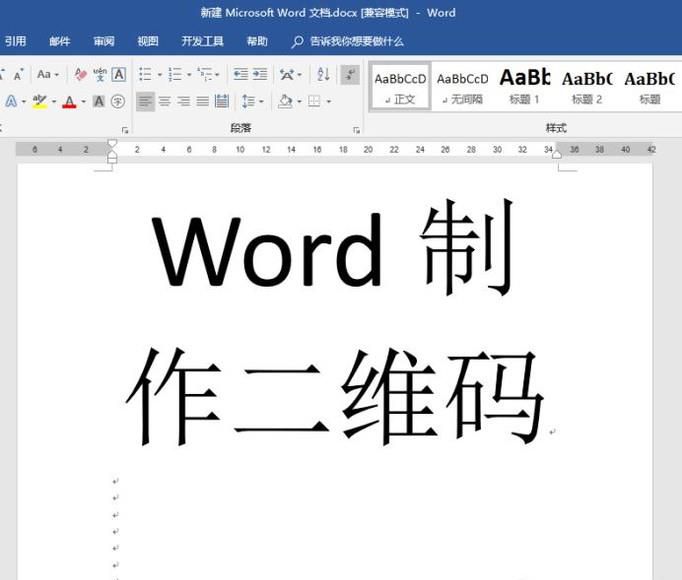Click the Clear All Formatting eraser icon

(80, 74)
